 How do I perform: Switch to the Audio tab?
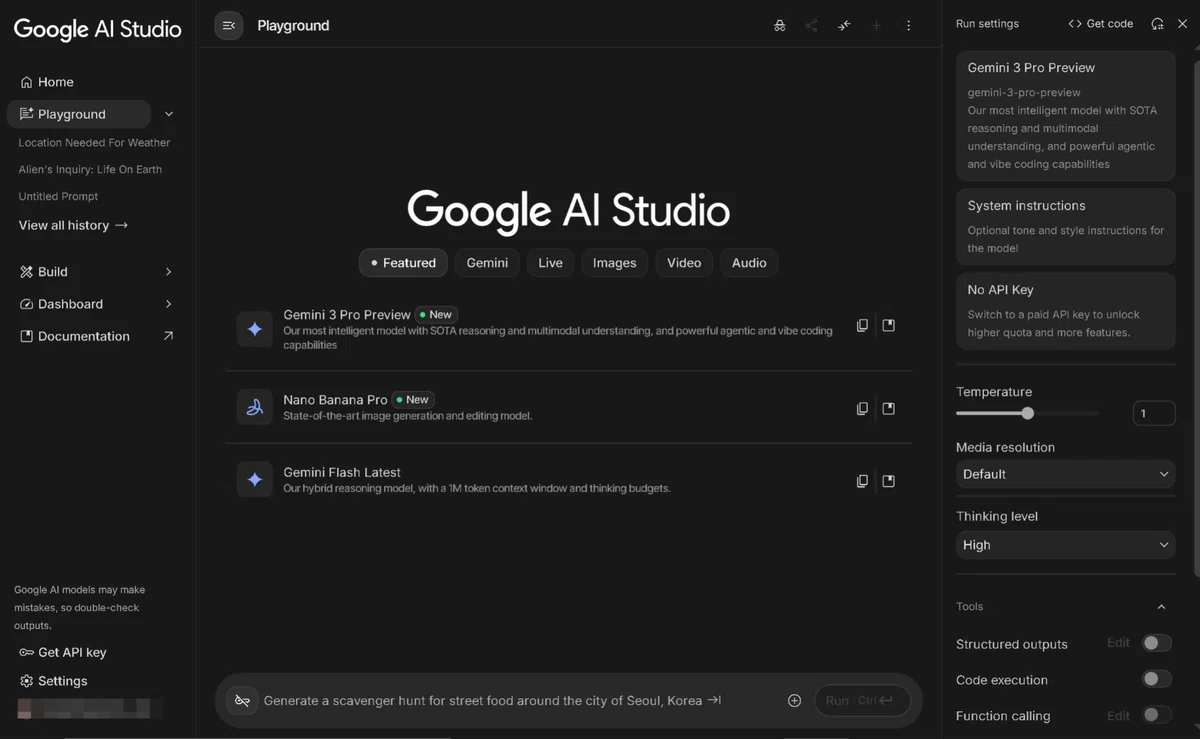(749, 263)
